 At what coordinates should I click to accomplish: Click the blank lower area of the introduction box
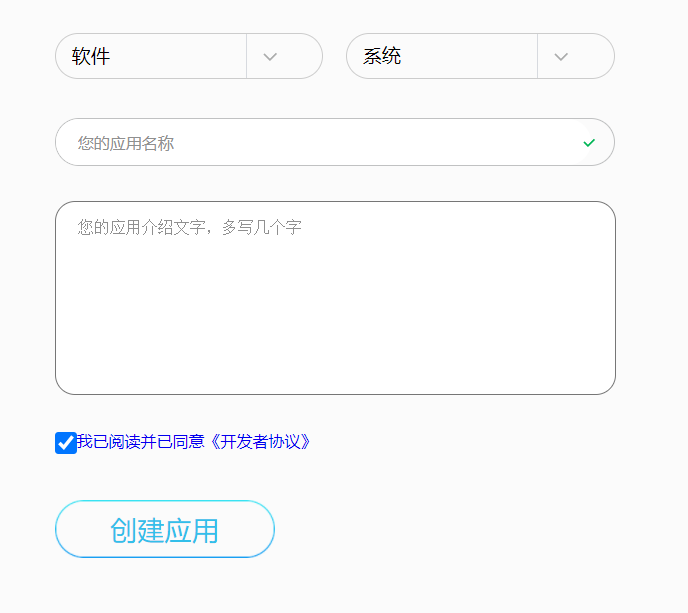[335, 350]
